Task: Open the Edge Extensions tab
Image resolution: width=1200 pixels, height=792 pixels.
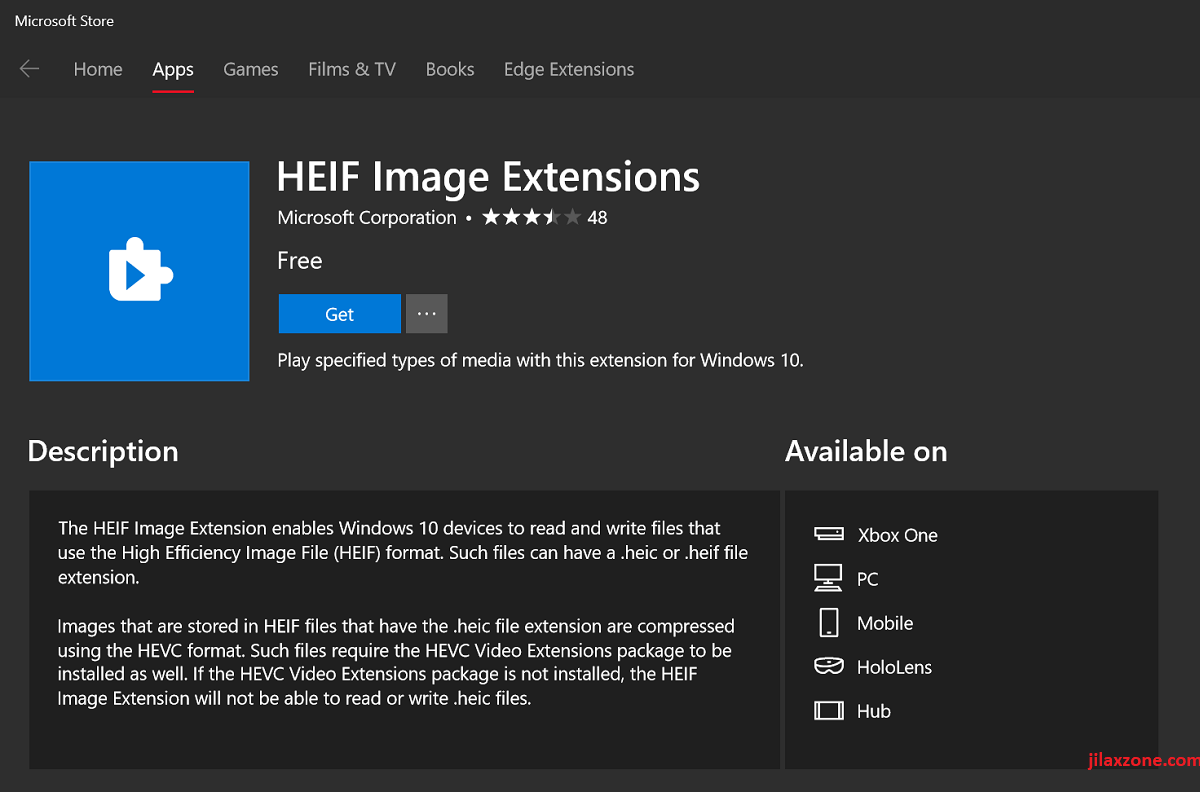Action: coord(569,69)
